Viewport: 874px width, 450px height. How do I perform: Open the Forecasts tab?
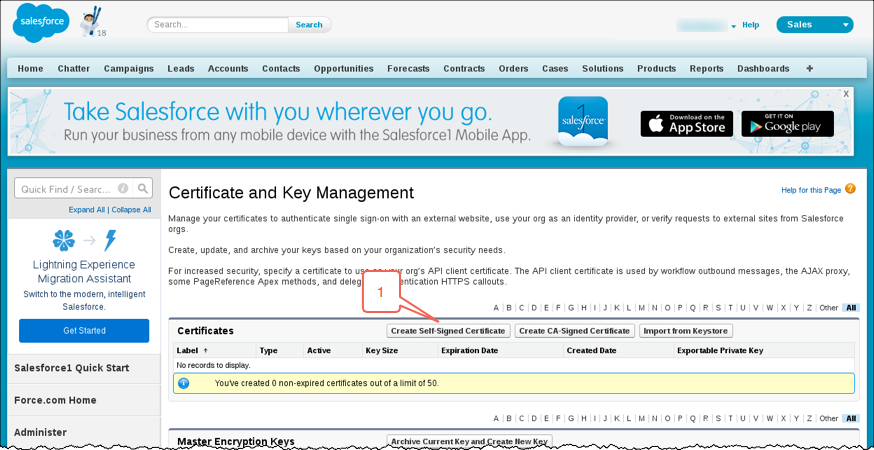[409, 69]
